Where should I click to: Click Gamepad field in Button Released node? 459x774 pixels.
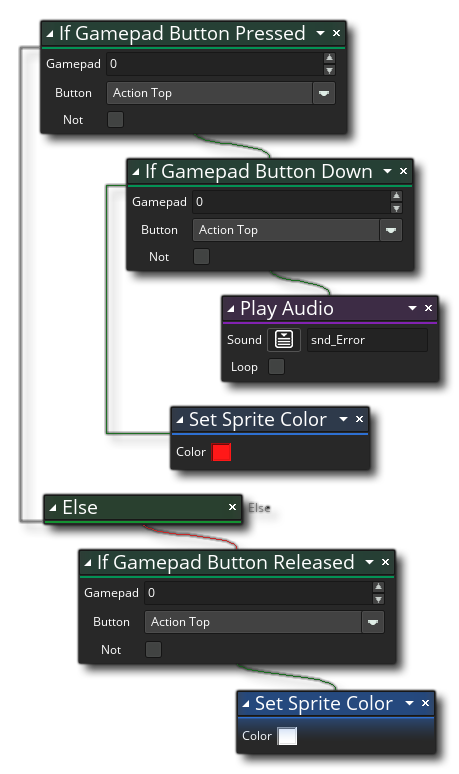259,593
